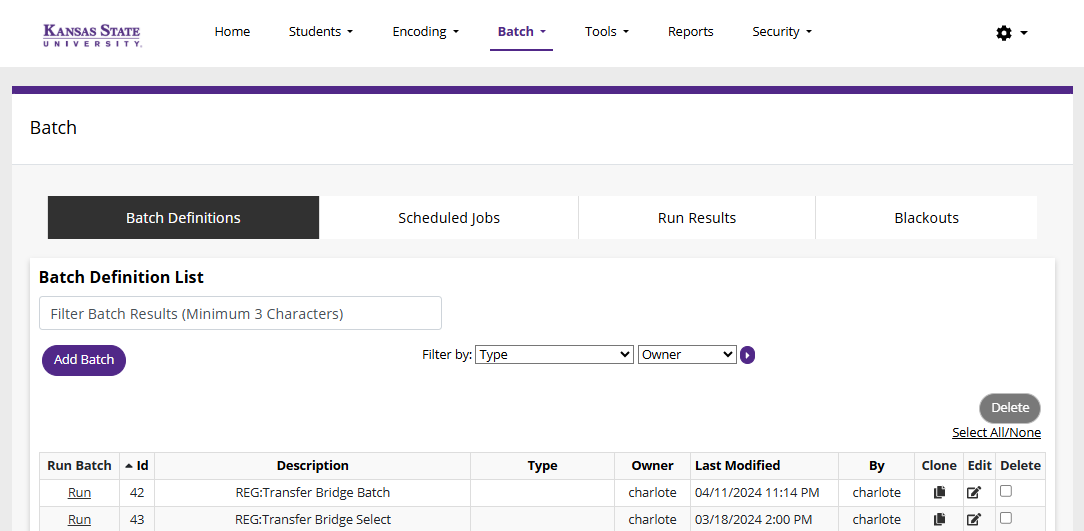The height and width of the screenshot is (531, 1084).
Task: Click the Add Batch button
Action: (x=84, y=360)
